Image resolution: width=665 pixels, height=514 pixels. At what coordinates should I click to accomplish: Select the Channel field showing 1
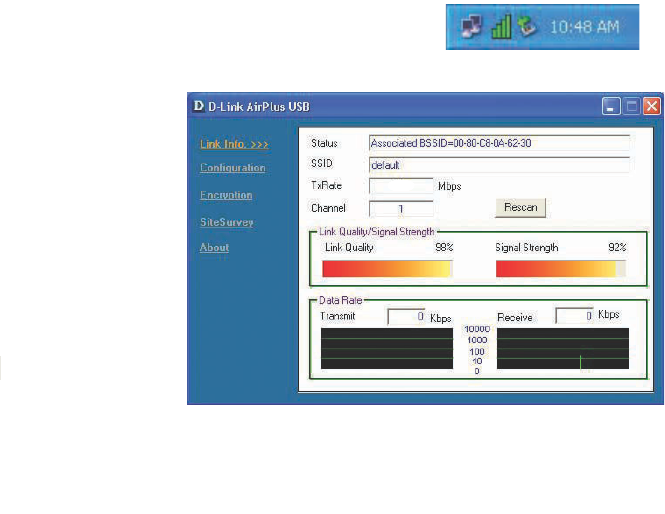[401, 209]
